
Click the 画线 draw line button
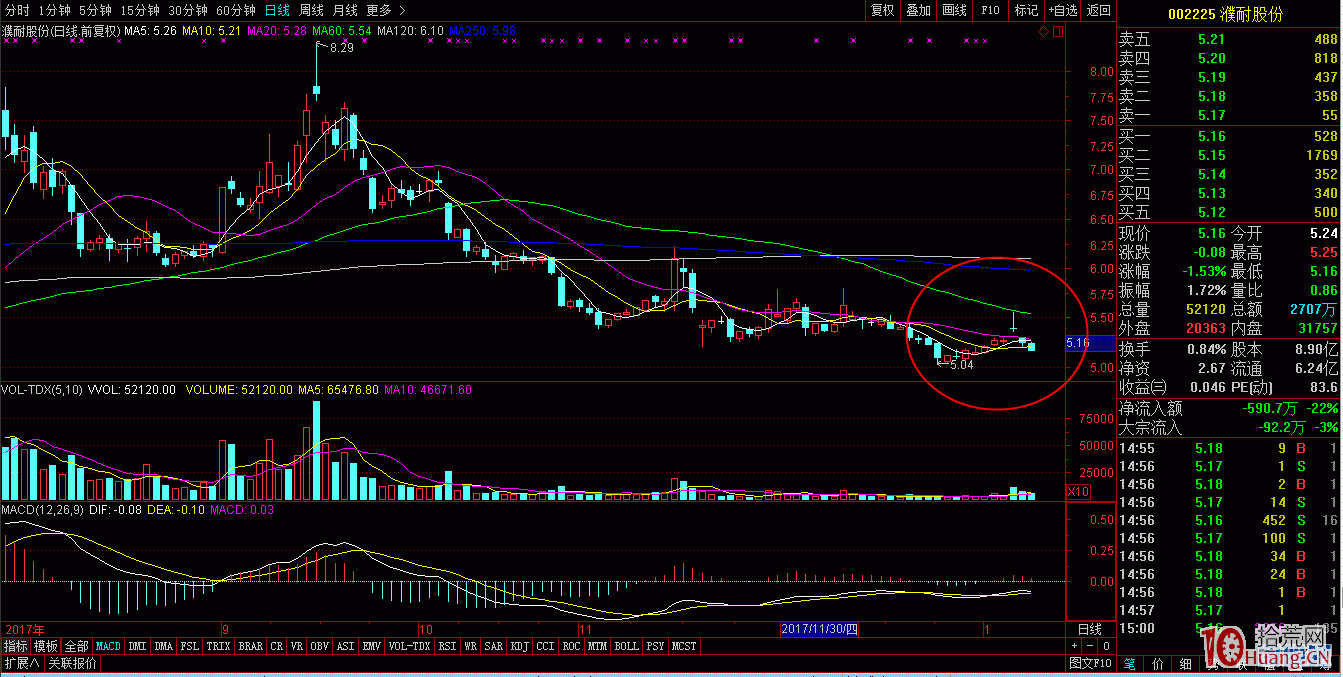click(x=954, y=10)
